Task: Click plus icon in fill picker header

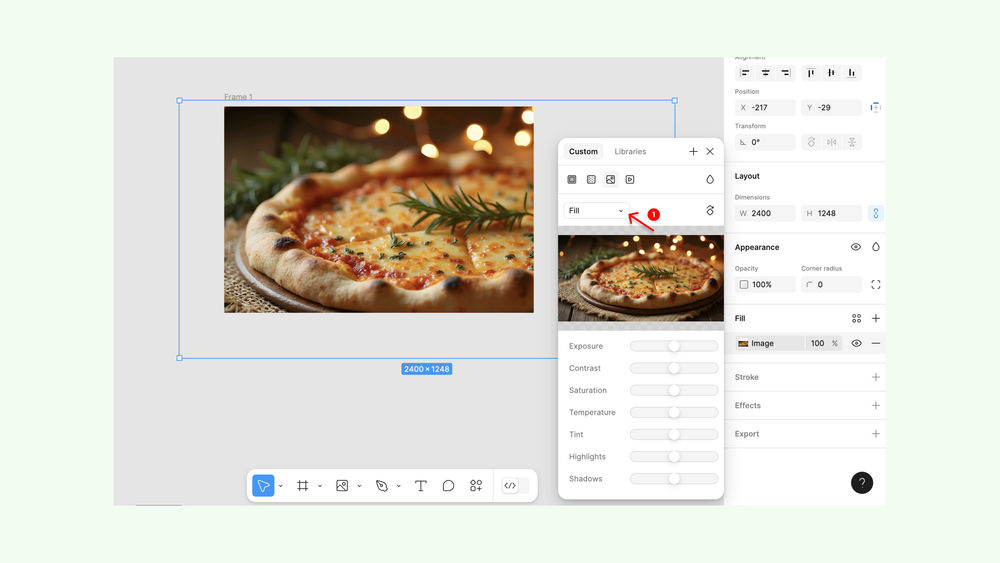Action: tap(693, 152)
